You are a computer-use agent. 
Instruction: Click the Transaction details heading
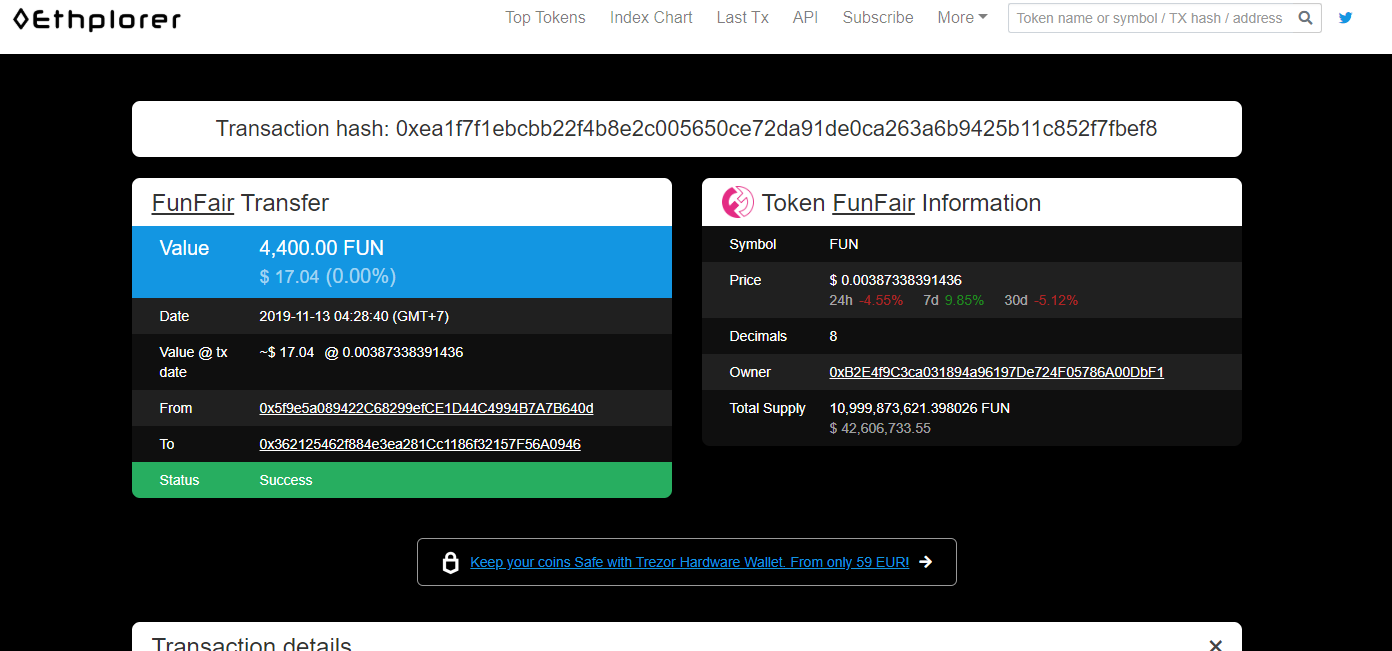click(x=252, y=644)
